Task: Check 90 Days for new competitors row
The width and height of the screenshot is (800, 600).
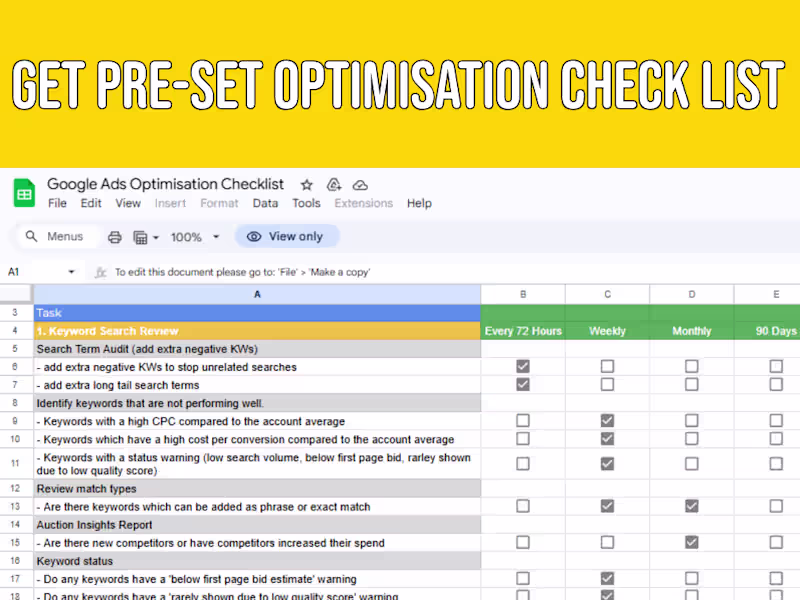Action: tap(776, 542)
